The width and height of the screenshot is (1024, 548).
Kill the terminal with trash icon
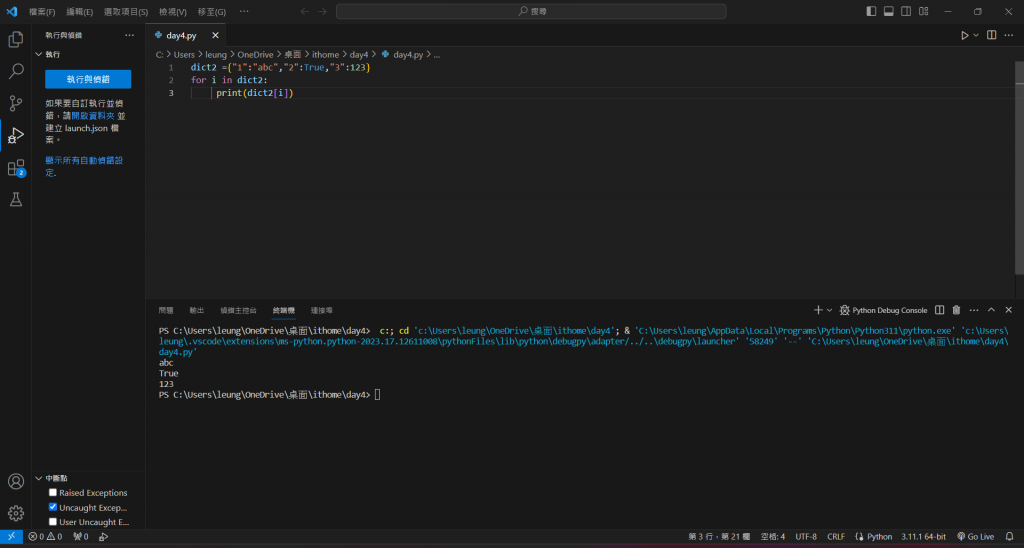click(956, 310)
